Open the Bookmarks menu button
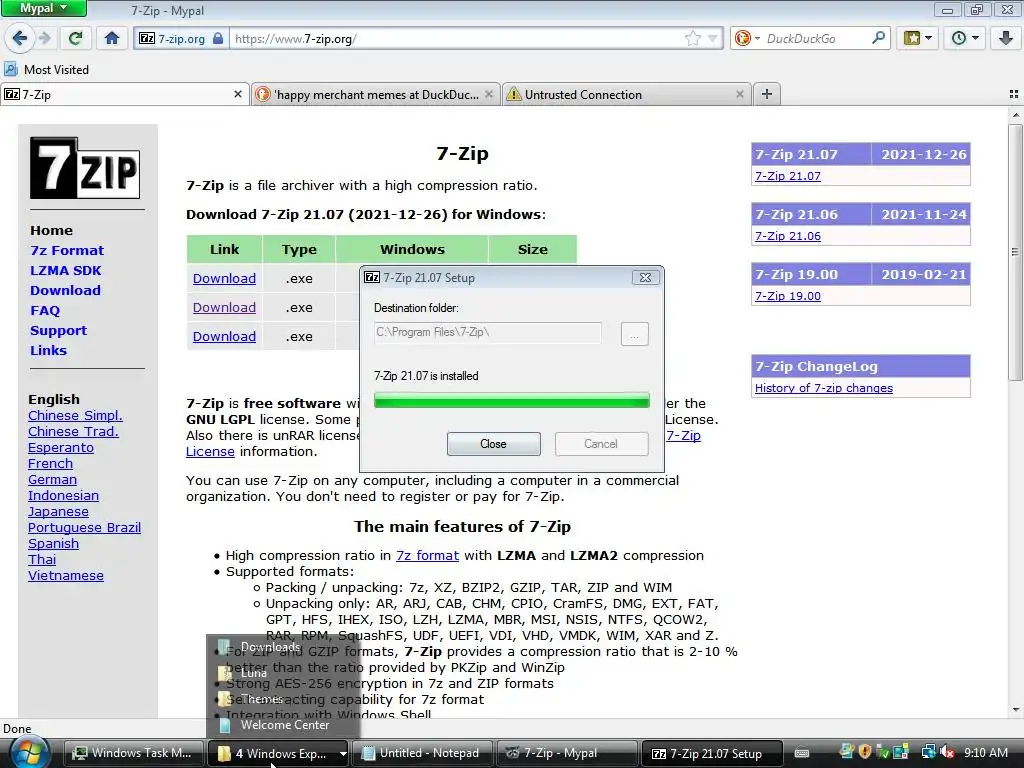The height and width of the screenshot is (768, 1024). [917, 38]
